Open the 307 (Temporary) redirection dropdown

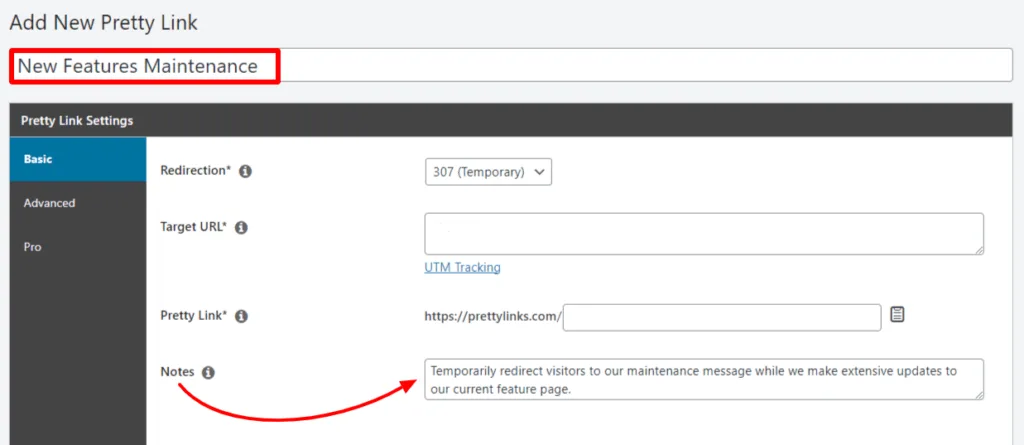[488, 172]
